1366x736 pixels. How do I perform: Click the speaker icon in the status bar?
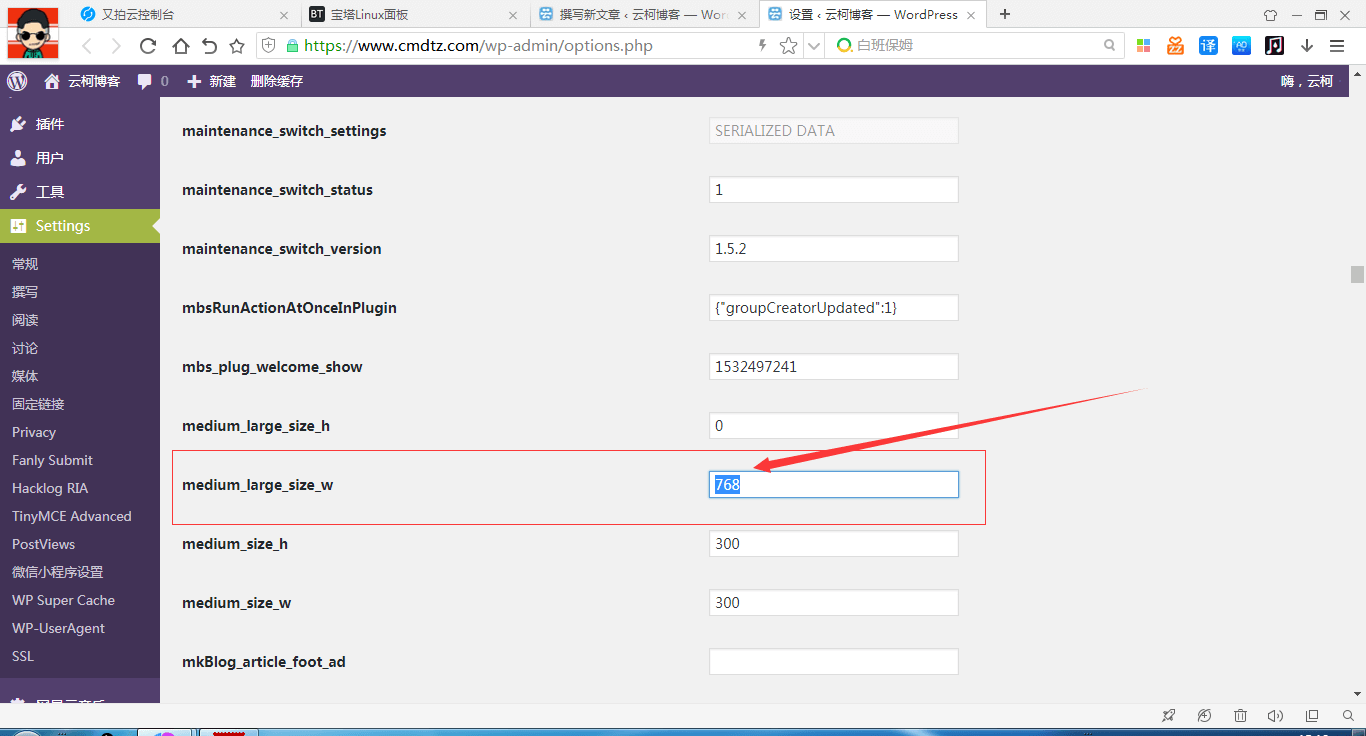(1275, 715)
